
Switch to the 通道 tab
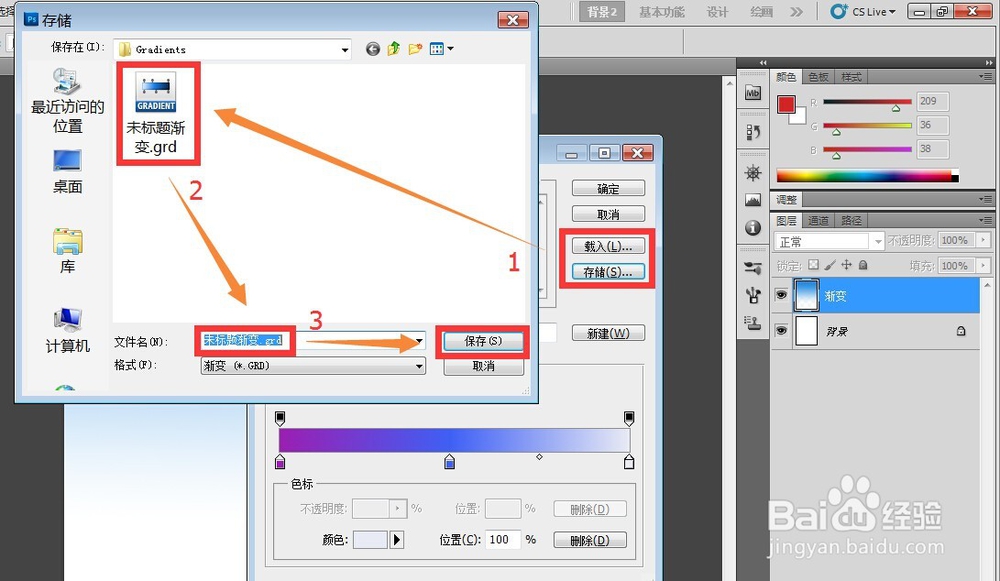[x=818, y=221]
